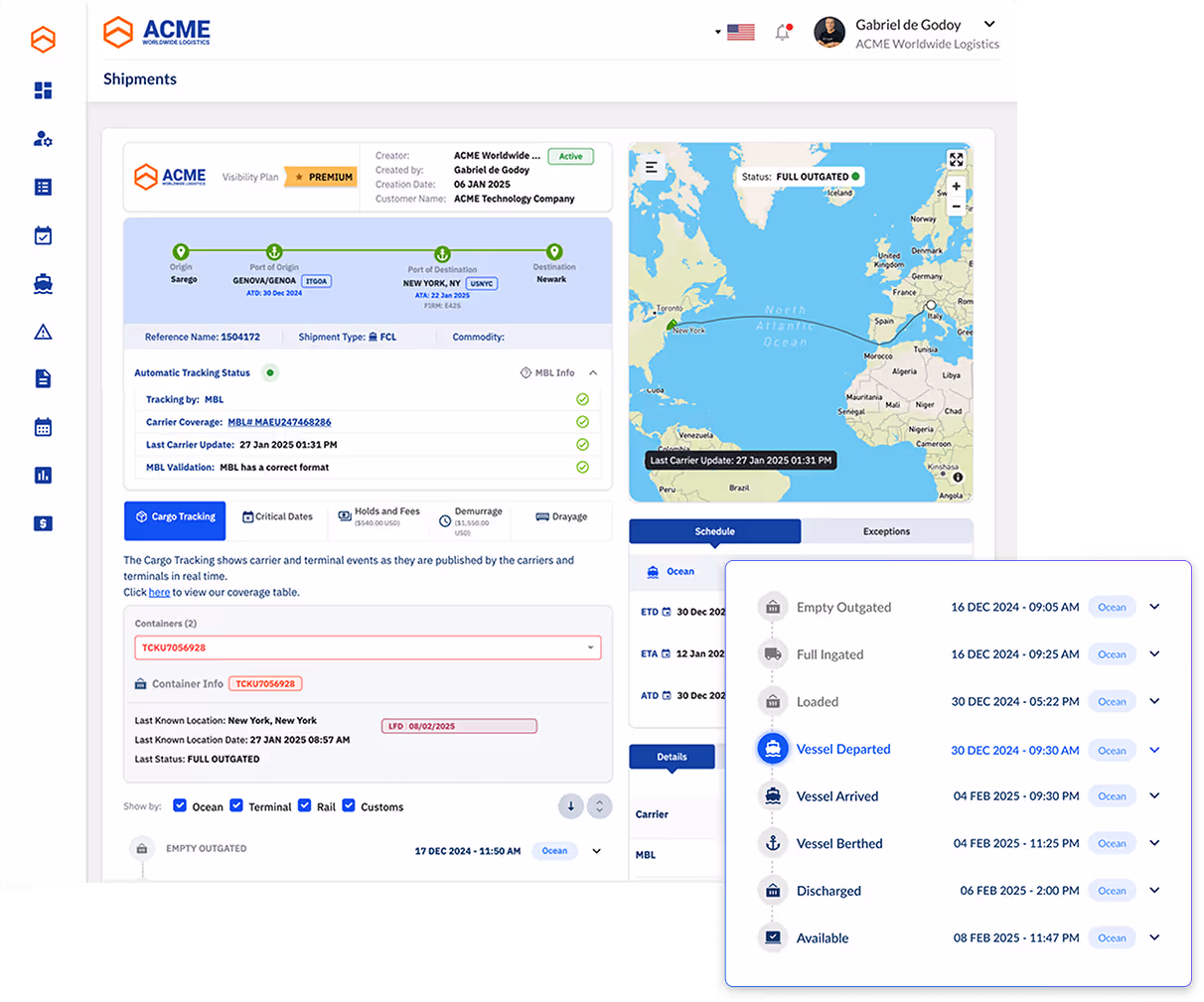This screenshot has width=1204, height=1002.
Task: Select the Critical Dates tab
Action: pyautogui.click(x=277, y=516)
